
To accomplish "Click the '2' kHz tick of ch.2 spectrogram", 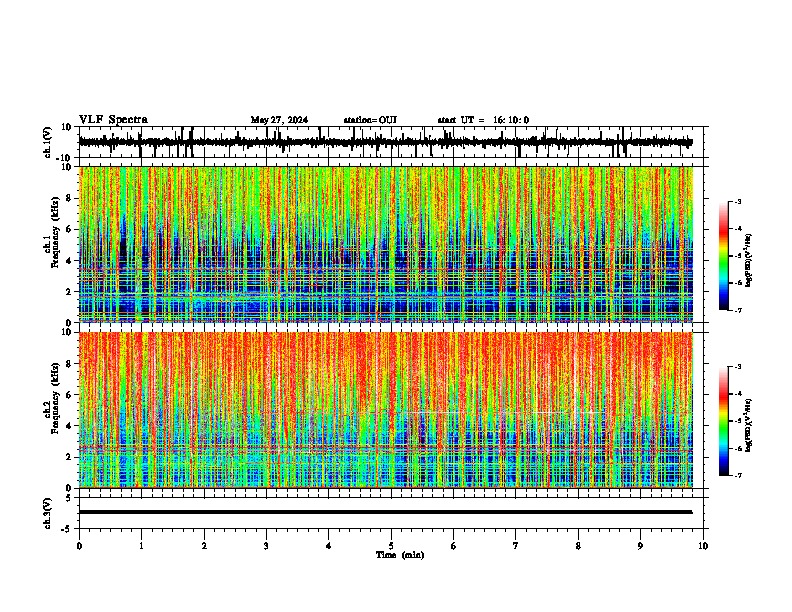I will click(69, 457).
